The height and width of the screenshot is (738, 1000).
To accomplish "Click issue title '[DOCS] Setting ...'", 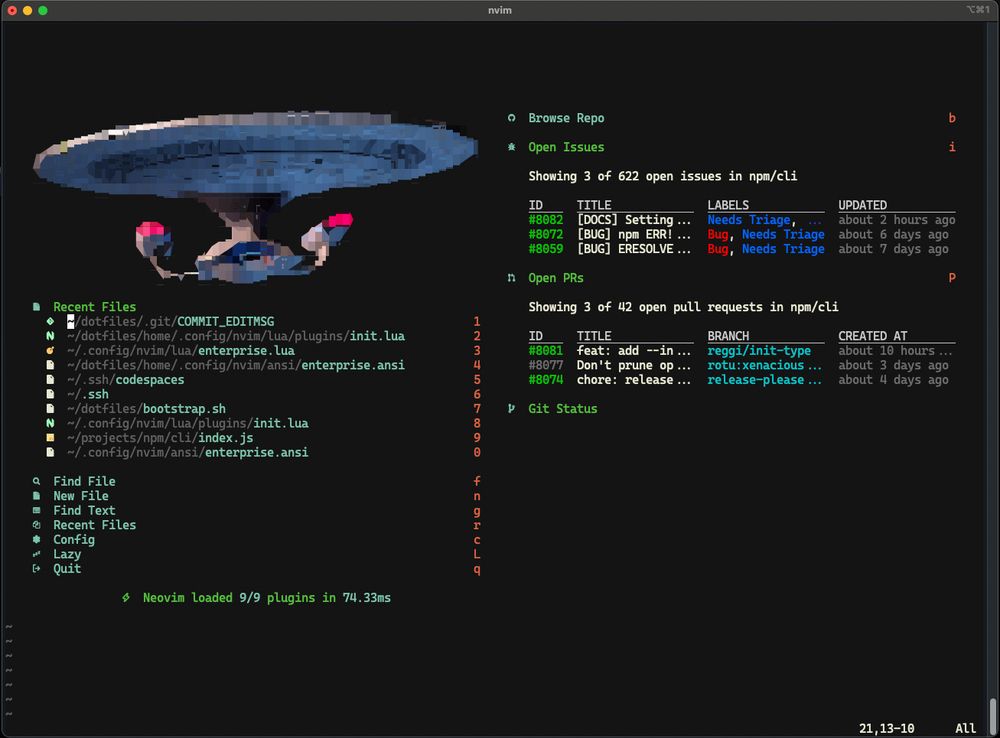I will click(x=634, y=220).
